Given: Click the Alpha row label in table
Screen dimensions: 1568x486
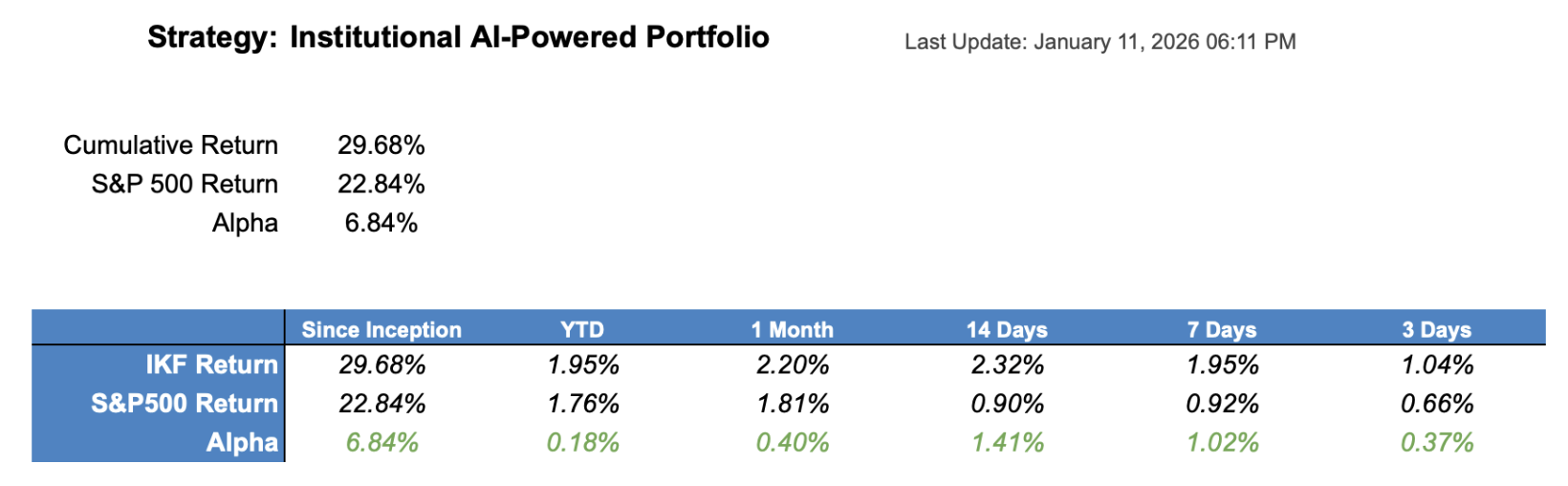Looking at the screenshot, I should (x=242, y=442).
